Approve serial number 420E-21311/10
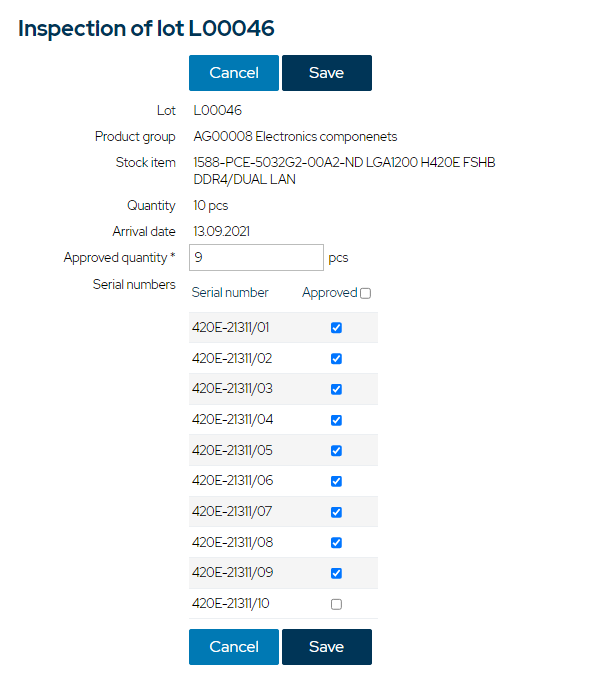Viewport: 597px width, 694px height. 336,604
